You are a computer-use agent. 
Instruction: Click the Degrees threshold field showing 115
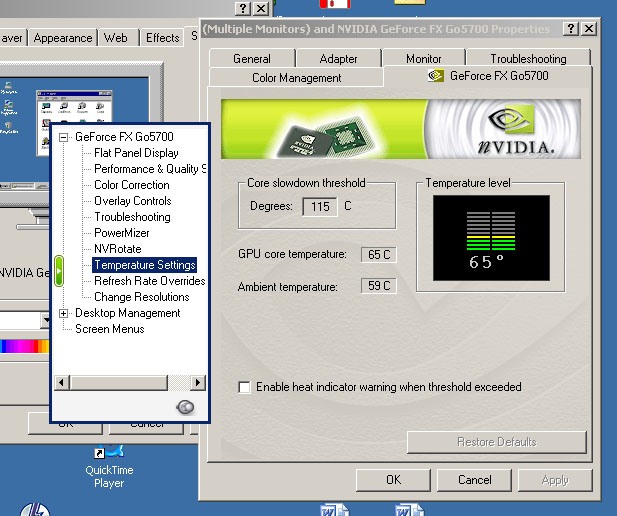tap(320, 207)
